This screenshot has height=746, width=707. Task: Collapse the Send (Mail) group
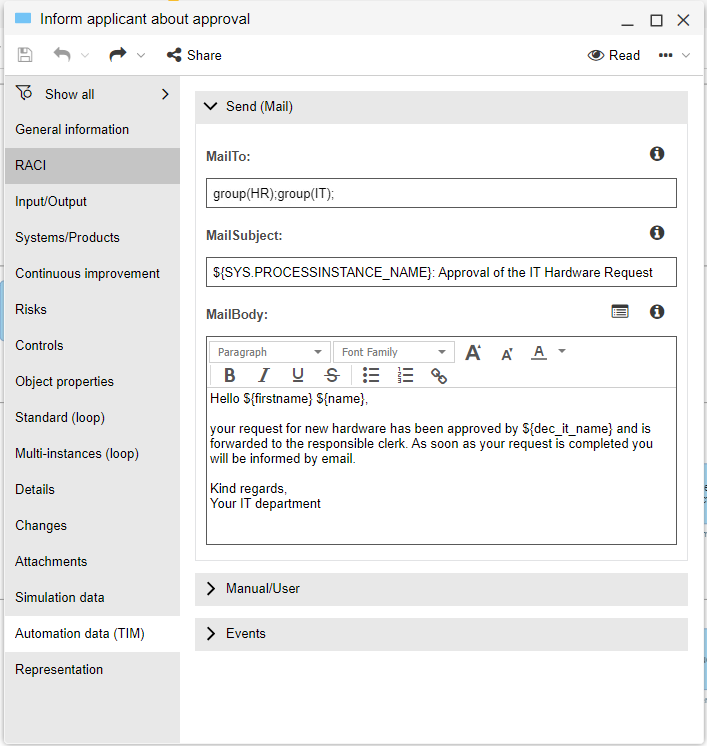point(441,107)
